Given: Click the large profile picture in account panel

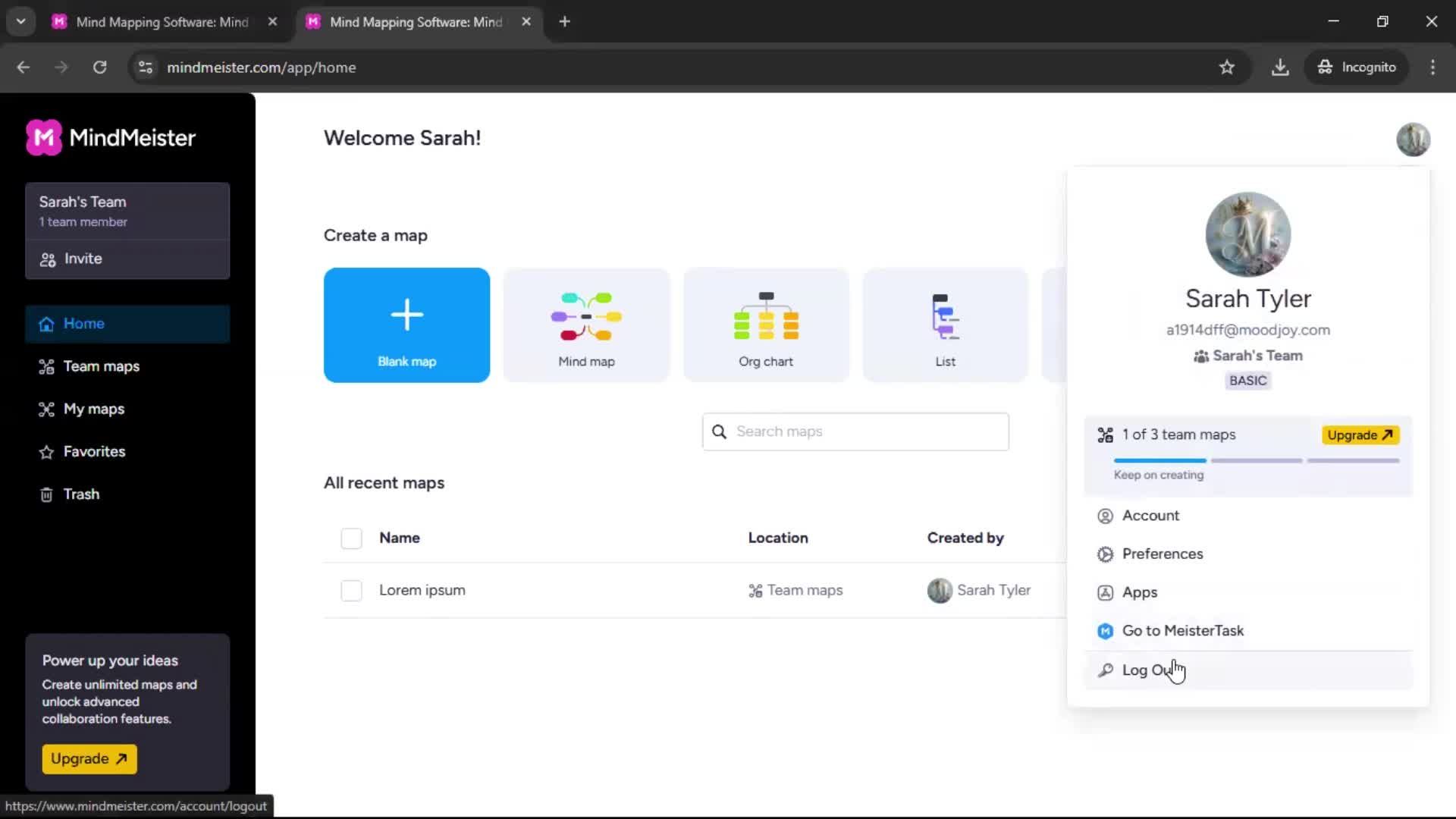Looking at the screenshot, I should [x=1247, y=234].
